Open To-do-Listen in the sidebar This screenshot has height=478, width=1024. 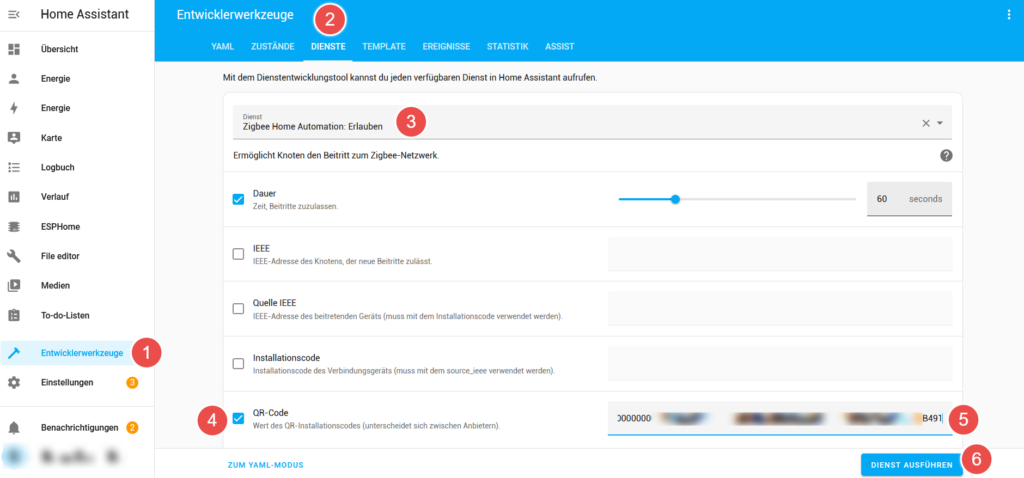[65, 315]
